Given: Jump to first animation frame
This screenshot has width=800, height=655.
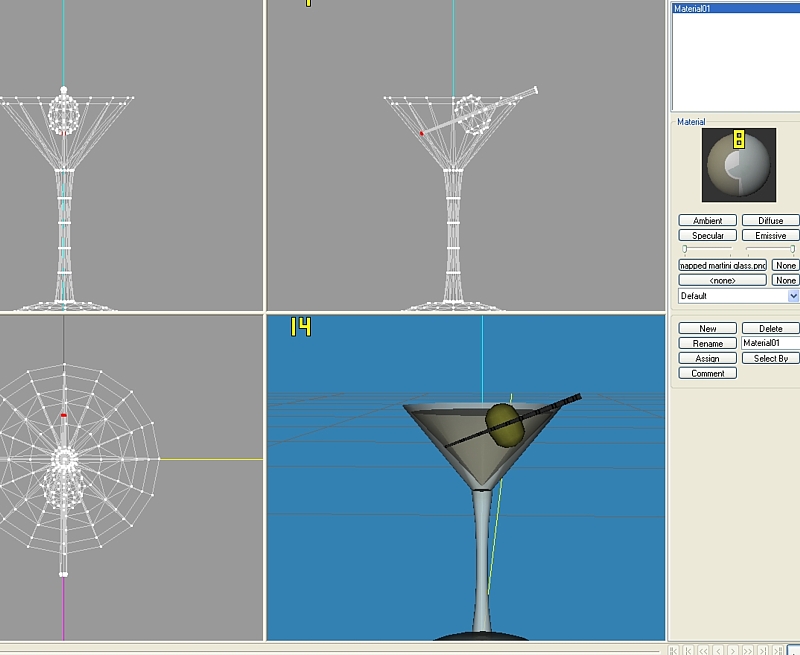Looking at the screenshot, I should (x=675, y=650).
